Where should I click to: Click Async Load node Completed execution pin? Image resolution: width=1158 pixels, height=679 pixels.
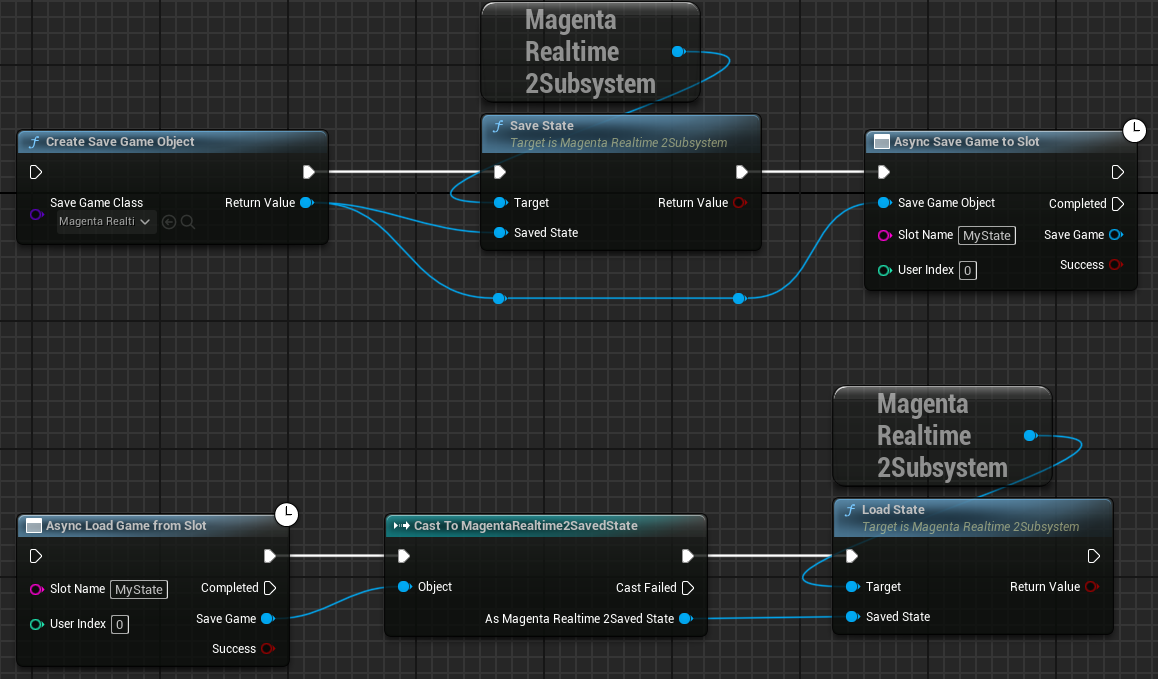[270, 588]
